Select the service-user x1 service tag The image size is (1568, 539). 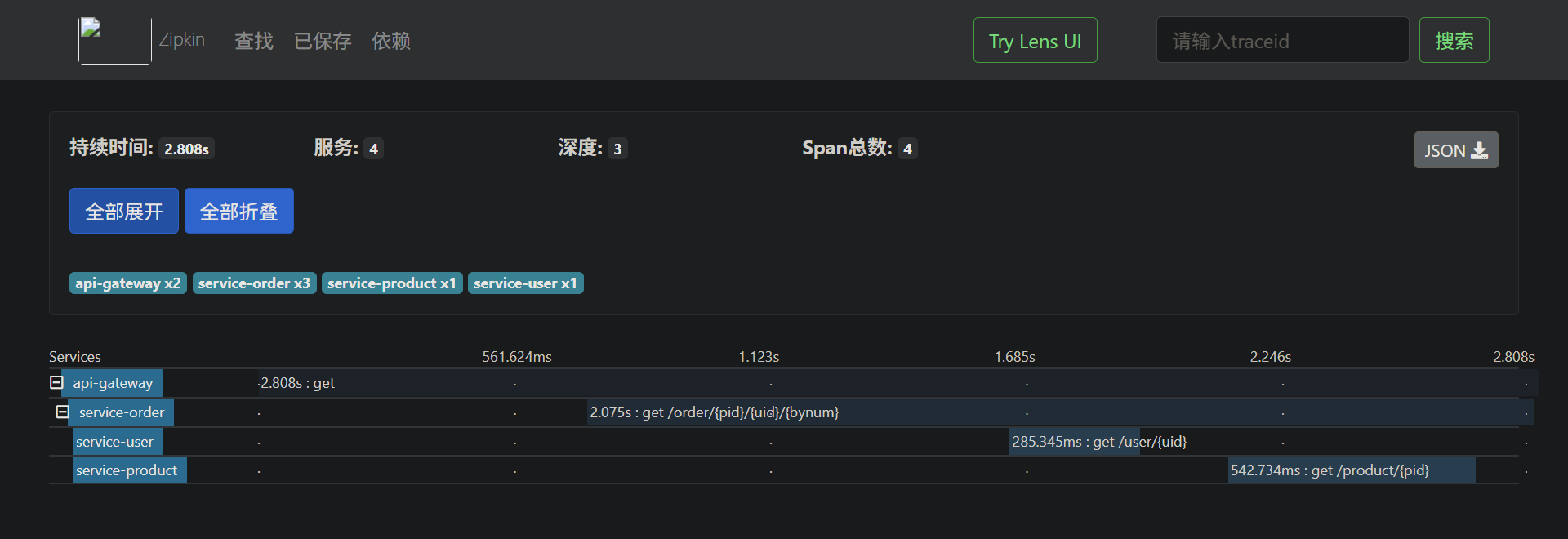(525, 283)
